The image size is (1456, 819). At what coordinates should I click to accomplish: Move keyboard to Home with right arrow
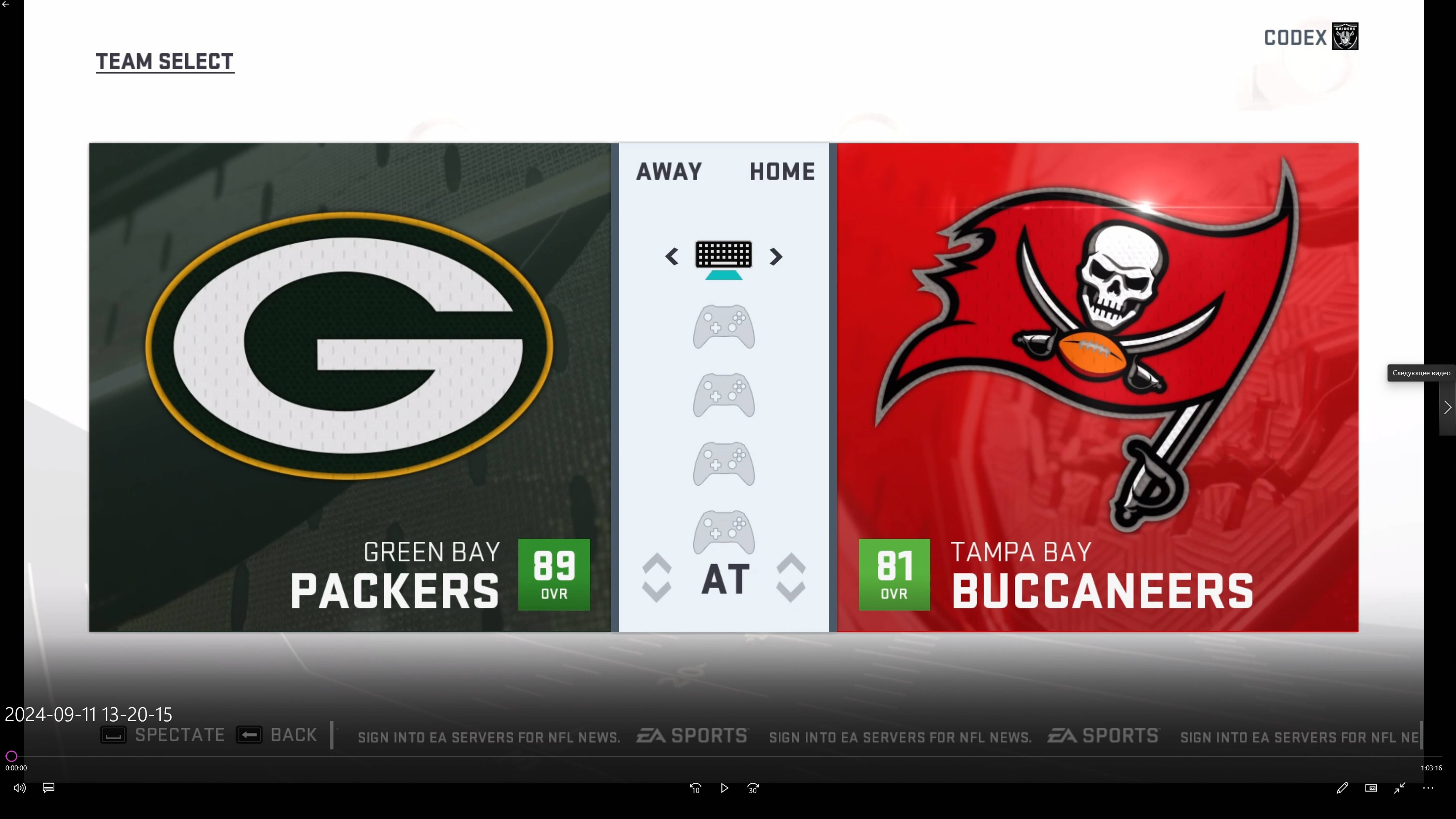tap(776, 257)
